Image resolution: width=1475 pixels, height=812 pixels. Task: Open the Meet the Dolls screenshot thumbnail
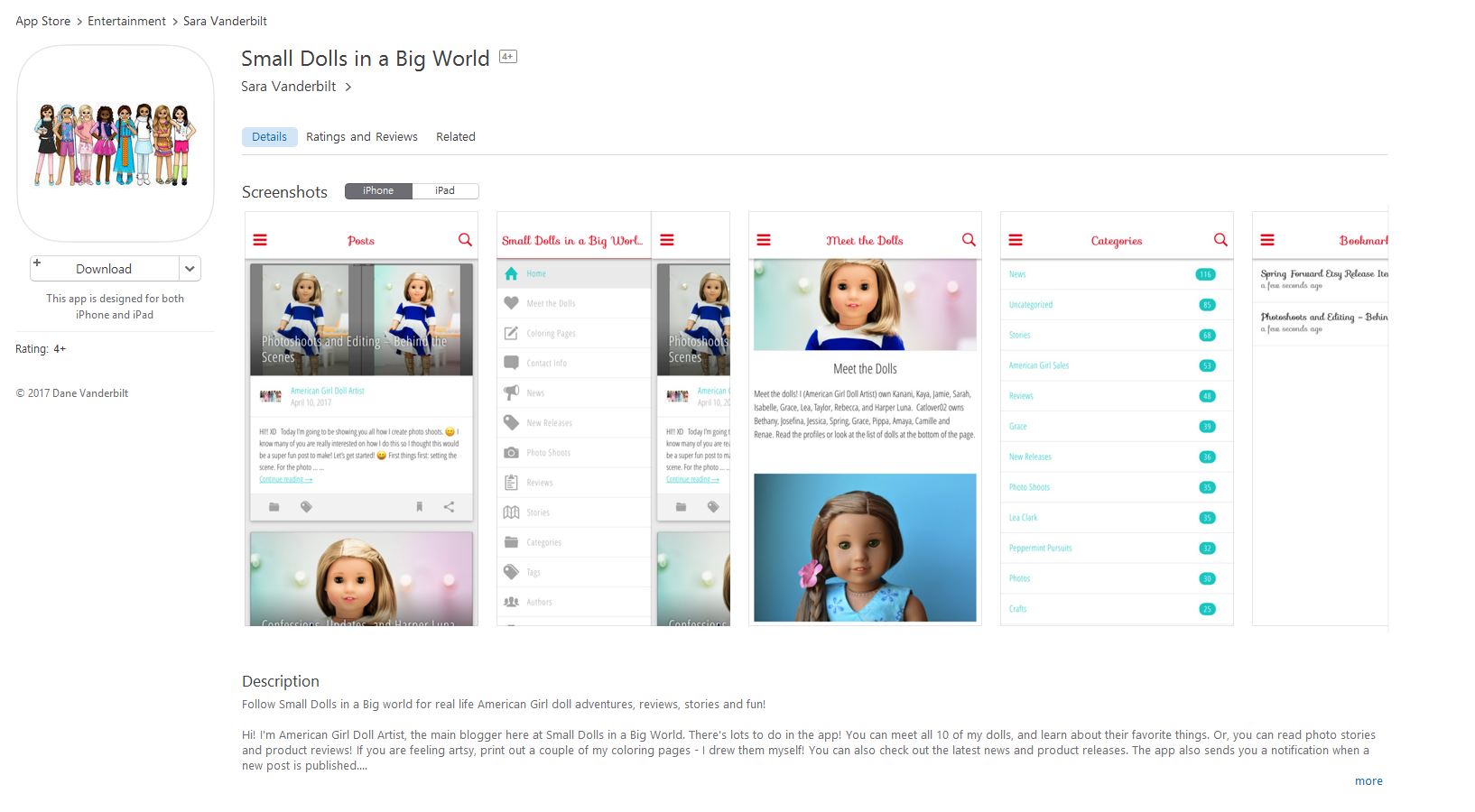pos(865,419)
